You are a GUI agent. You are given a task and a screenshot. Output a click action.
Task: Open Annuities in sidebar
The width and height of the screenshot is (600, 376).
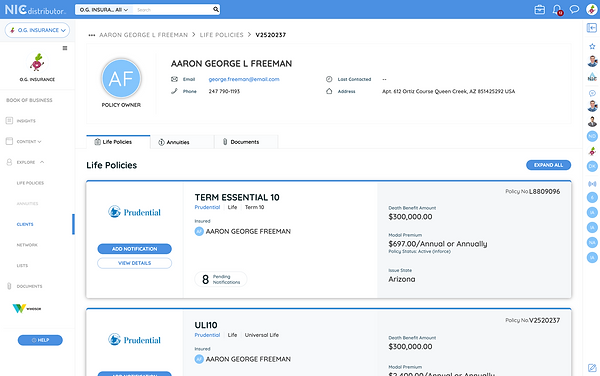27,203
